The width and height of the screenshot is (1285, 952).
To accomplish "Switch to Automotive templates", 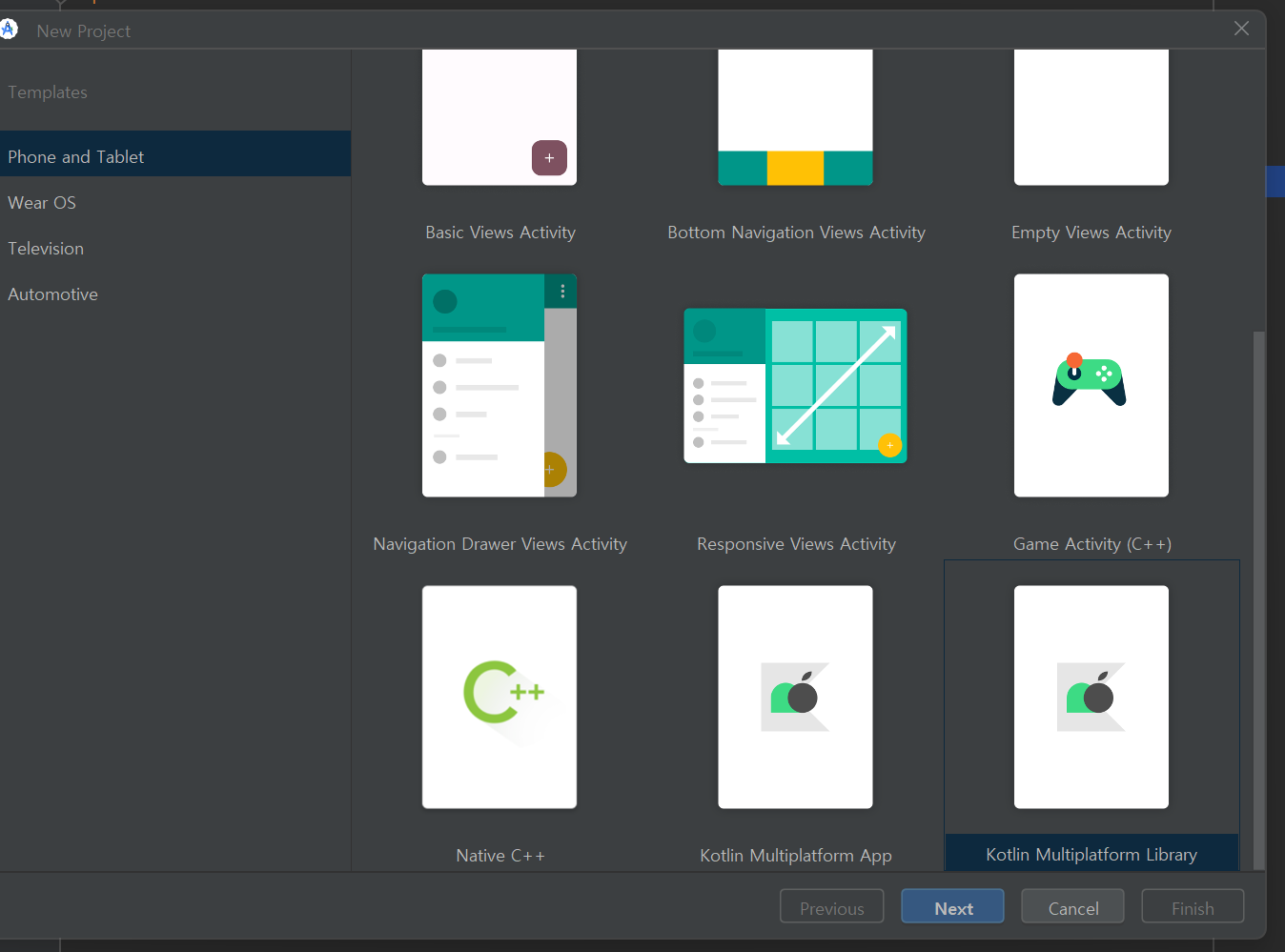I will 175,294.
